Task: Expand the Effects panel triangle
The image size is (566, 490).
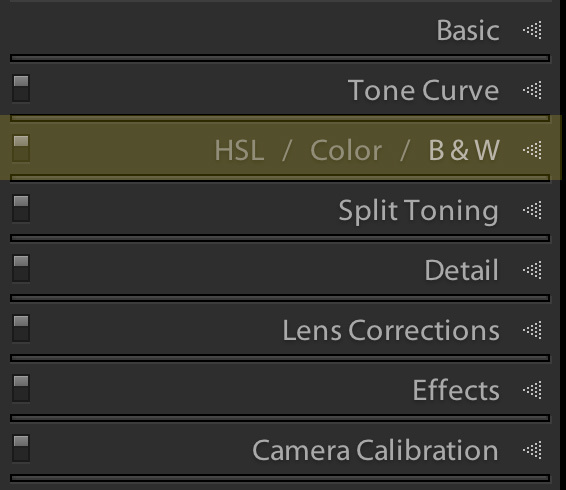Action: pos(532,390)
